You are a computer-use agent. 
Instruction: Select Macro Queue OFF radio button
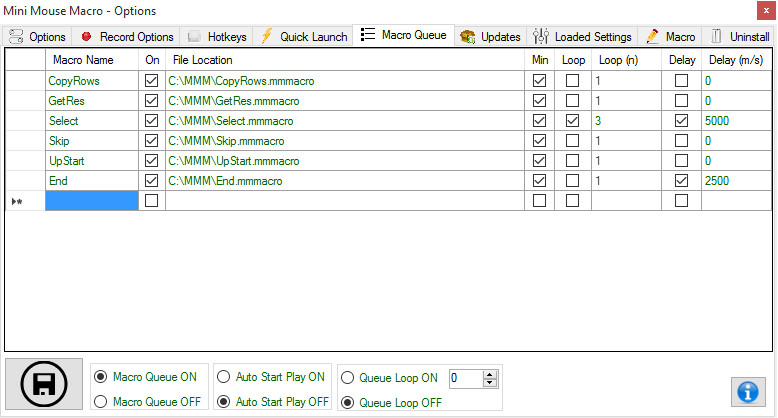pos(101,402)
